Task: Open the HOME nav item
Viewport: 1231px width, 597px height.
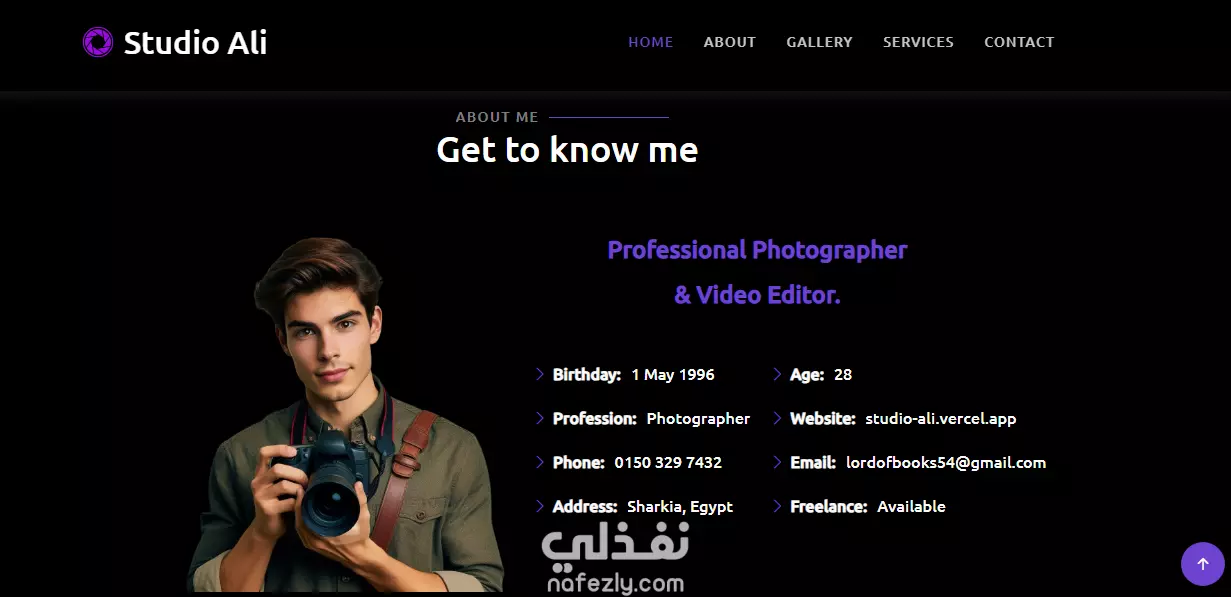Action: click(x=650, y=42)
